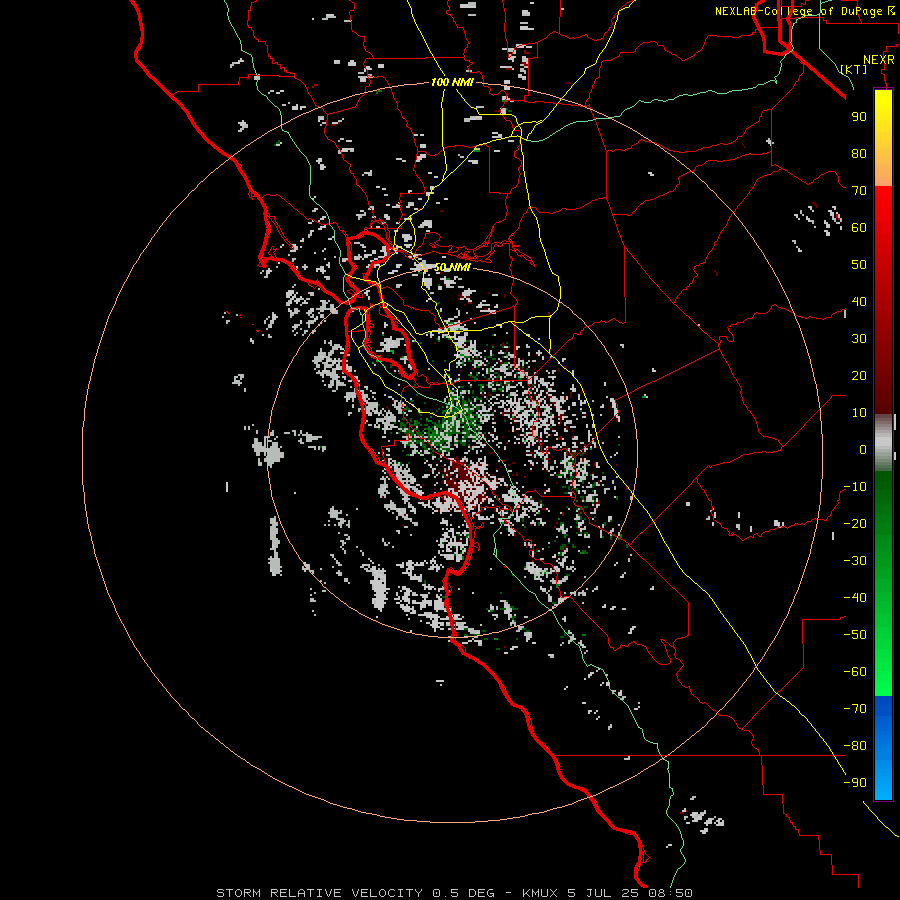Screen dimensions: 900x900
Task: Click the [KT] units label above color scale
Action: coord(854,69)
